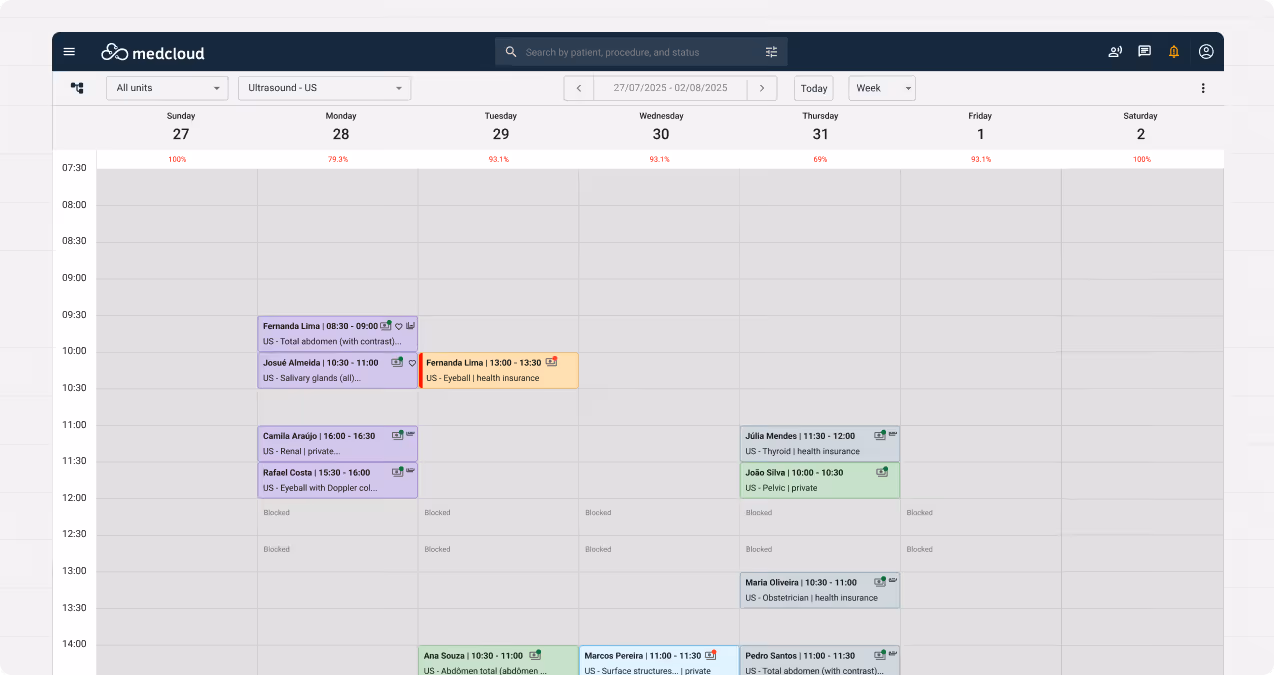
Task: Open the orange notifications bell
Action: pos(1174,51)
